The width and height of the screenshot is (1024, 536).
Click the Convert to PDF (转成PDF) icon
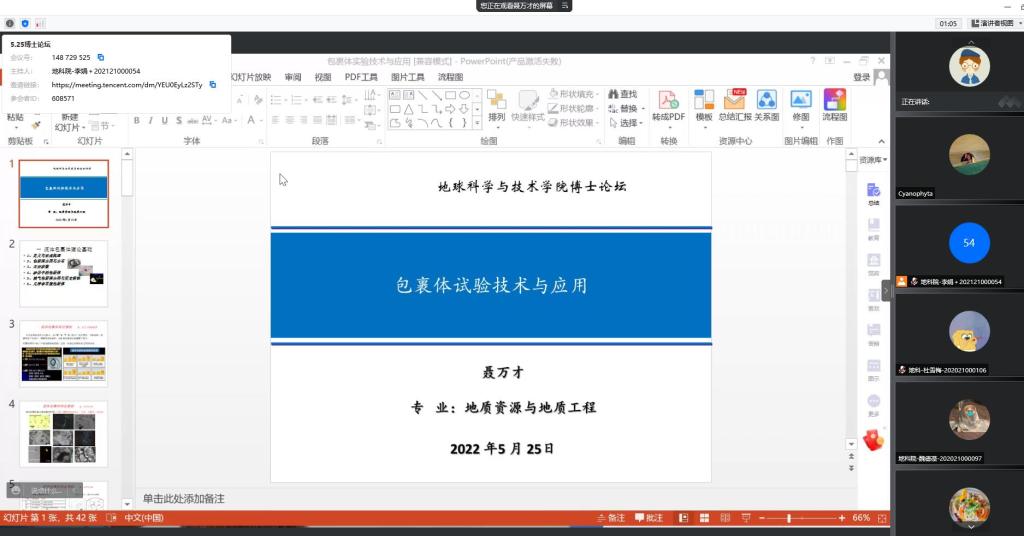tap(668, 102)
